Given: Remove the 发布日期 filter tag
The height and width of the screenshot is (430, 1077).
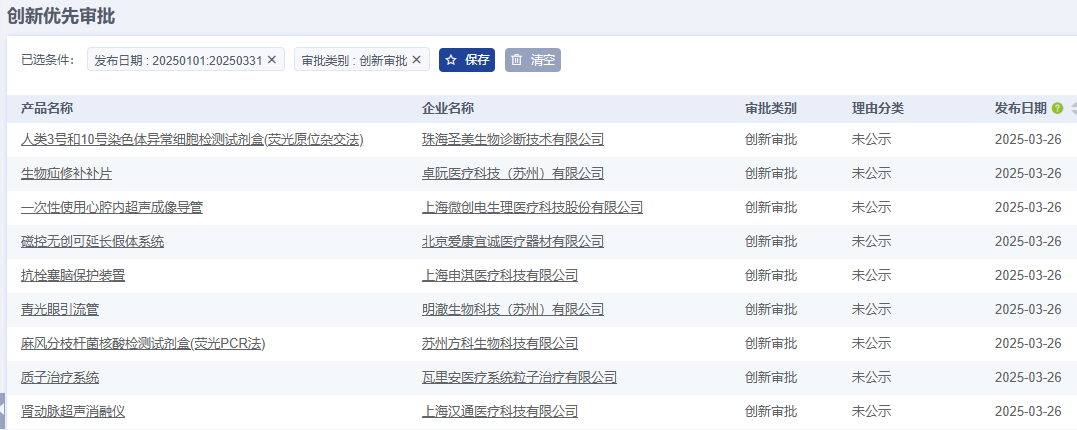Looking at the screenshot, I should click(271, 60).
